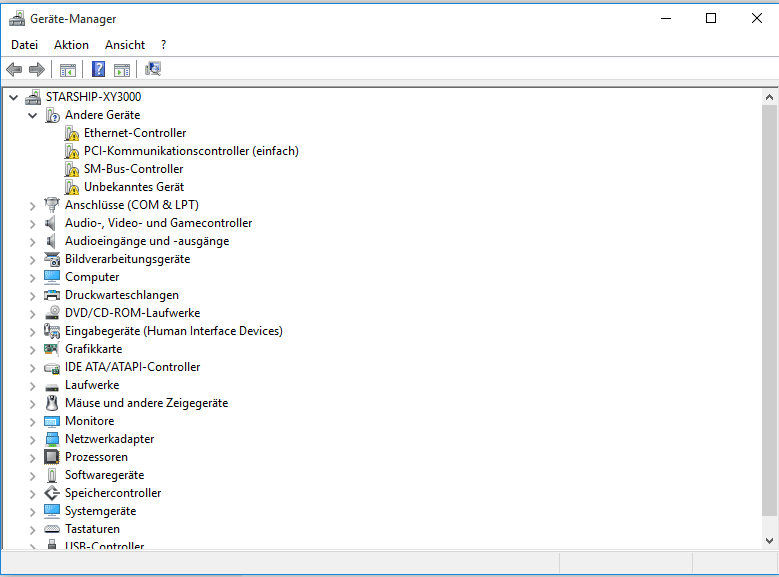Screen dimensions: 779x577
Task: Select PCI-Kommunikationscontroller (einfach) entry
Action: click(191, 151)
